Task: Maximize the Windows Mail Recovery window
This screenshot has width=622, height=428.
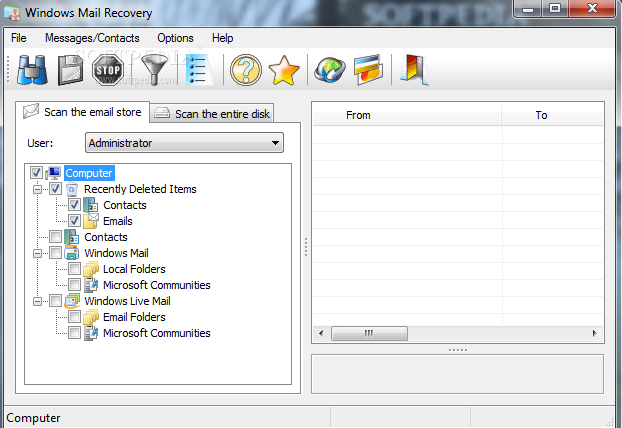Action: click(x=555, y=8)
